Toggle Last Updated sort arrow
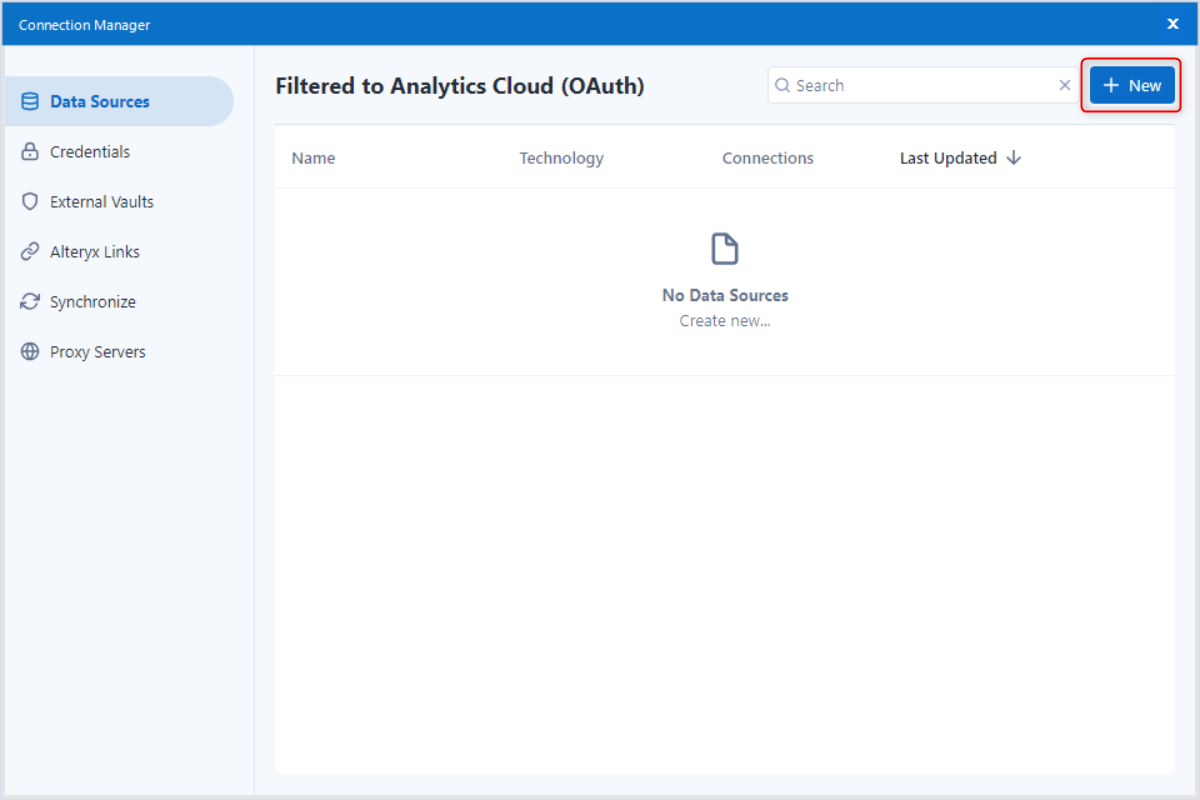Screen dimensions: 1200x800 (x=1014, y=158)
